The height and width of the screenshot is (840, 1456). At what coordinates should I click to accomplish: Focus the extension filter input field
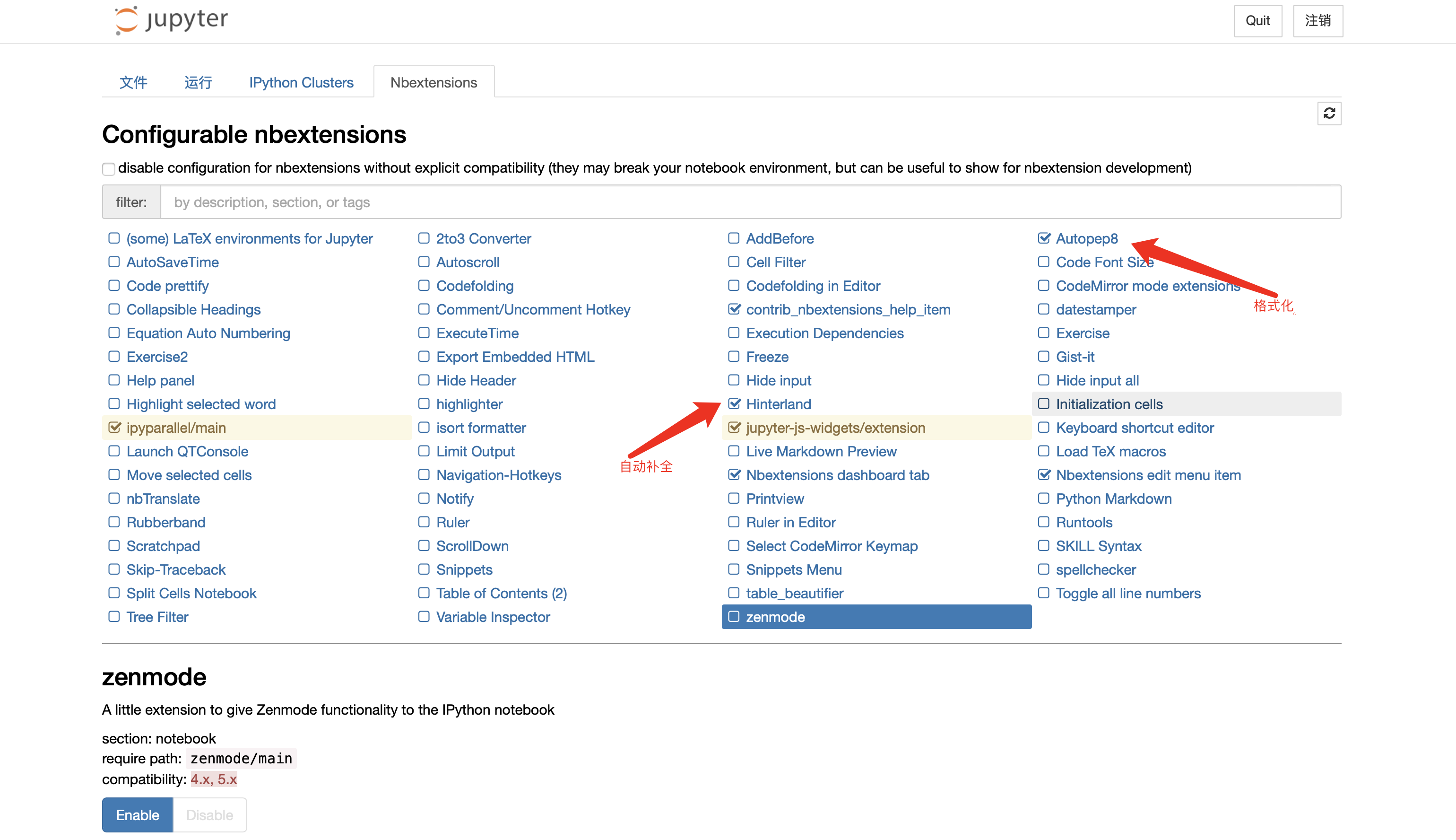click(750, 202)
